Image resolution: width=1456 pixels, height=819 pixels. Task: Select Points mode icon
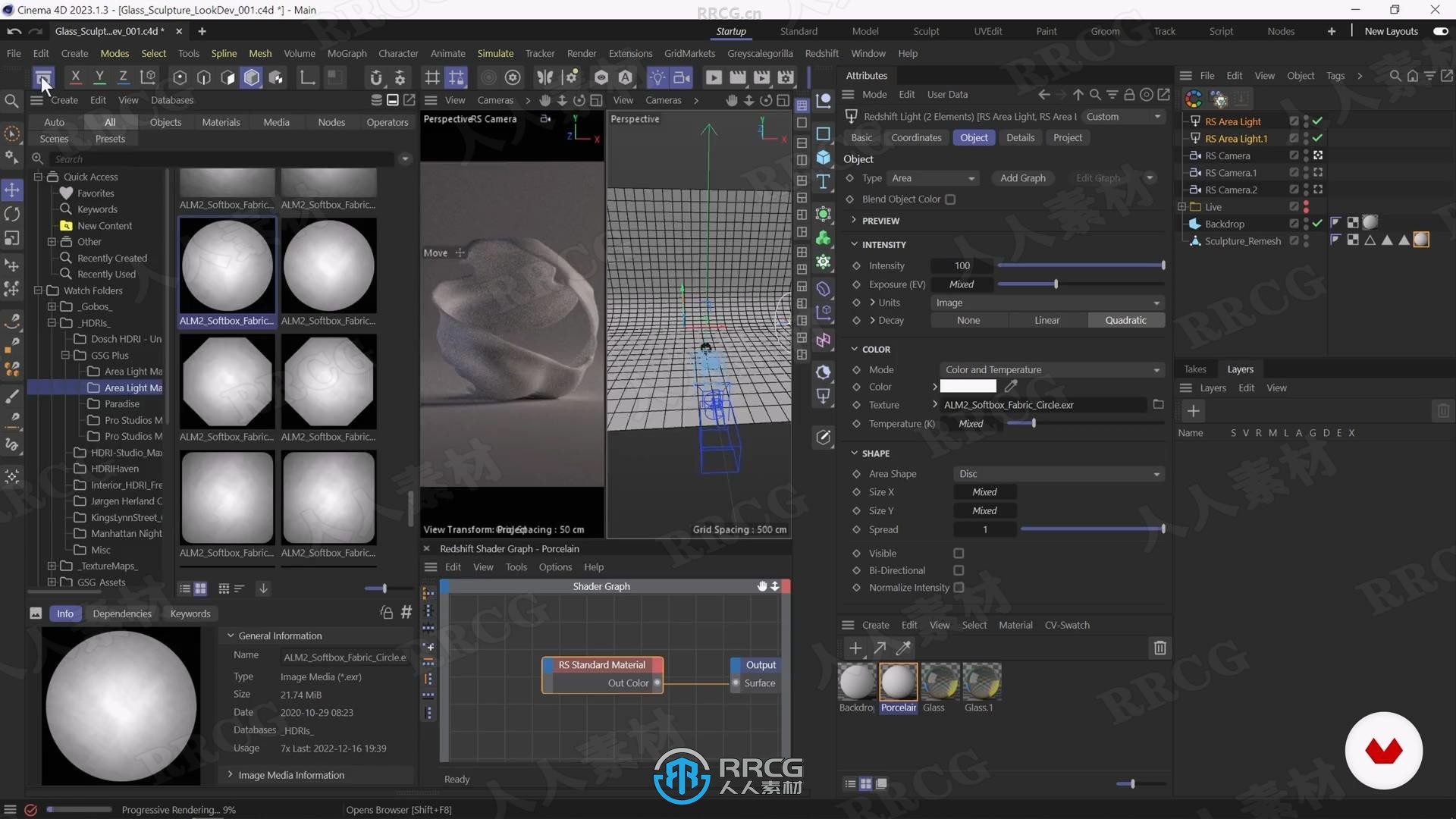coord(180,77)
